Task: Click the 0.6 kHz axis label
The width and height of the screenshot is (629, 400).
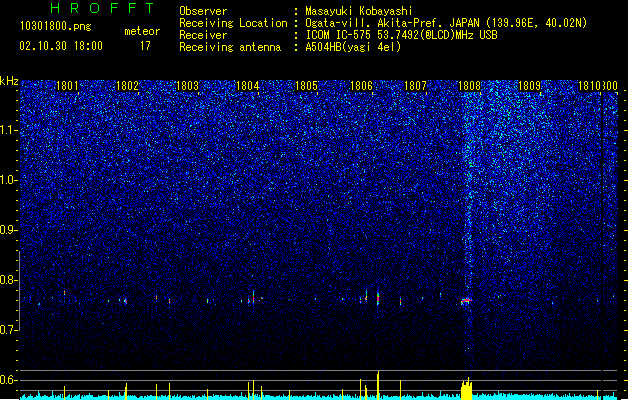Action: 9,380
